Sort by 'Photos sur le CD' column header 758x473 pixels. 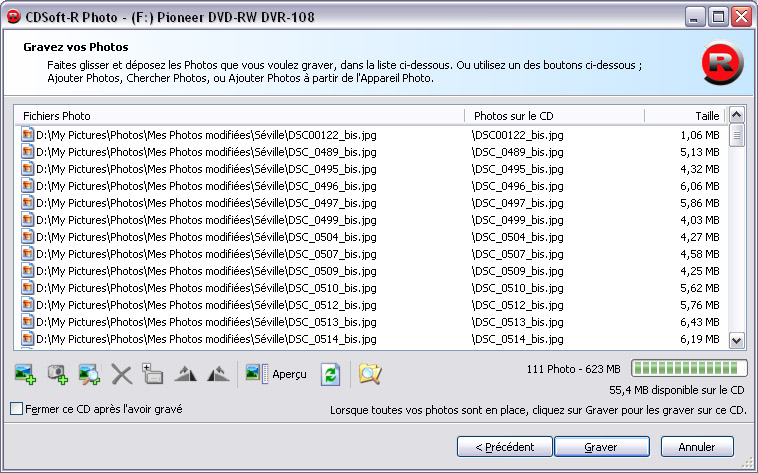555,115
